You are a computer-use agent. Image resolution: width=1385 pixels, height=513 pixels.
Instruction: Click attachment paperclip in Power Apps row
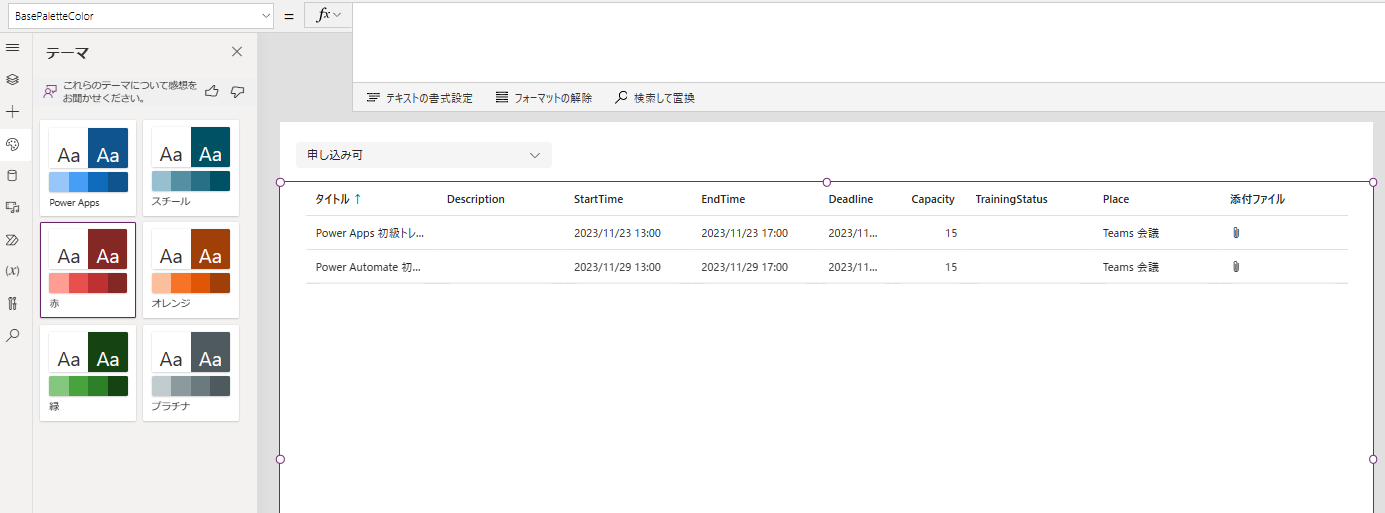coord(1236,233)
